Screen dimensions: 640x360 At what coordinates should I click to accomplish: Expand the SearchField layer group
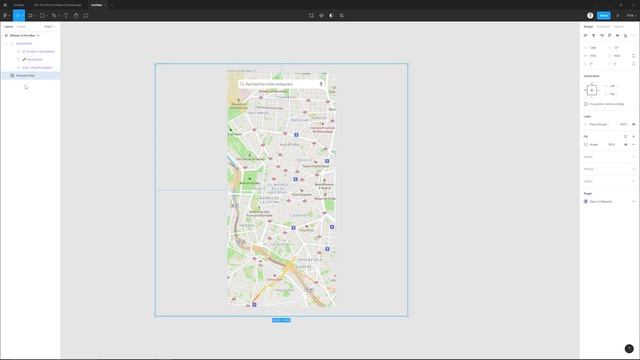click(x=7, y=44)
